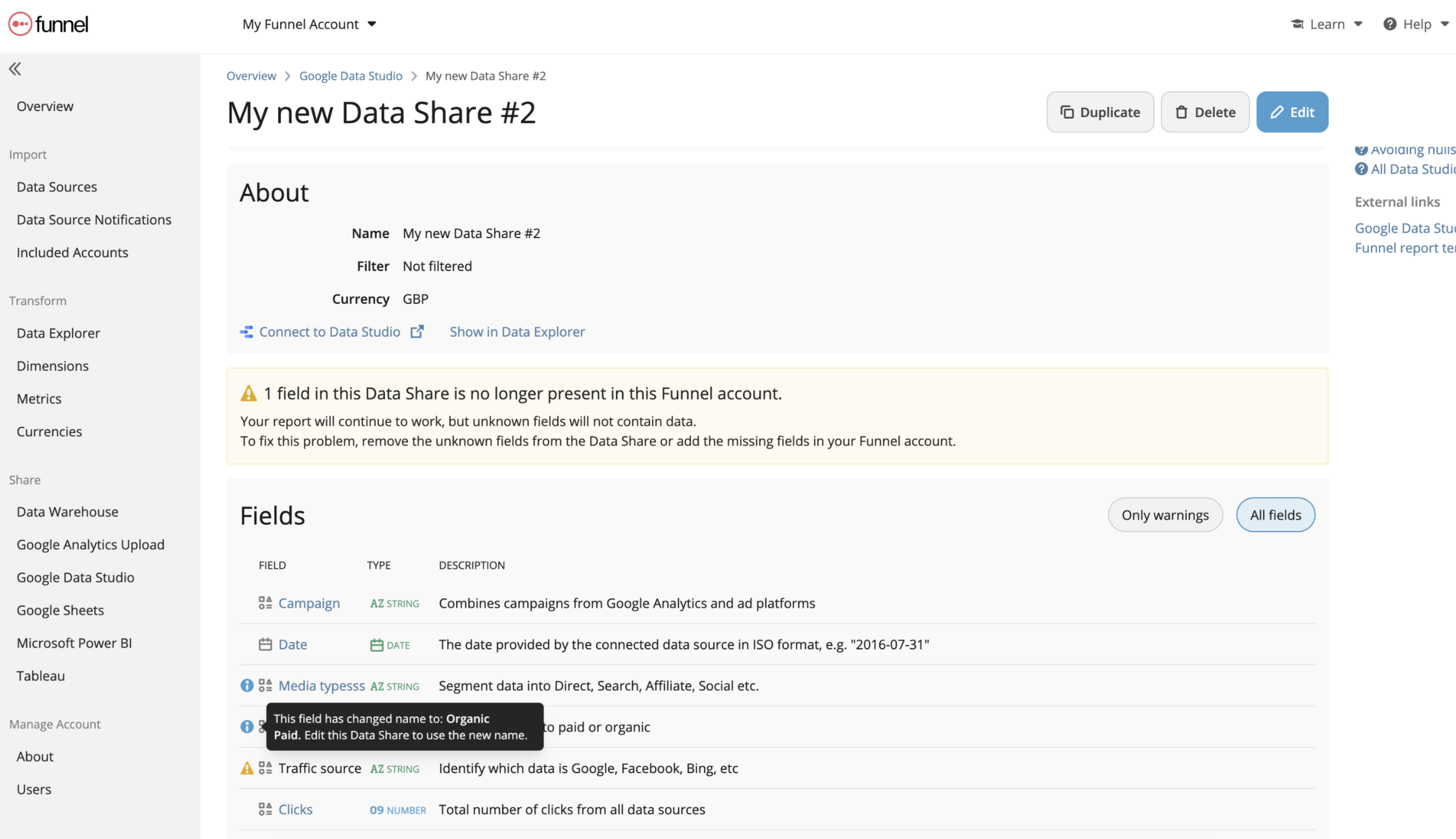The height and width of the screenshot is (839, 1456).
Task: Click the Overview breadcrumb link
Action: (251, 75)
